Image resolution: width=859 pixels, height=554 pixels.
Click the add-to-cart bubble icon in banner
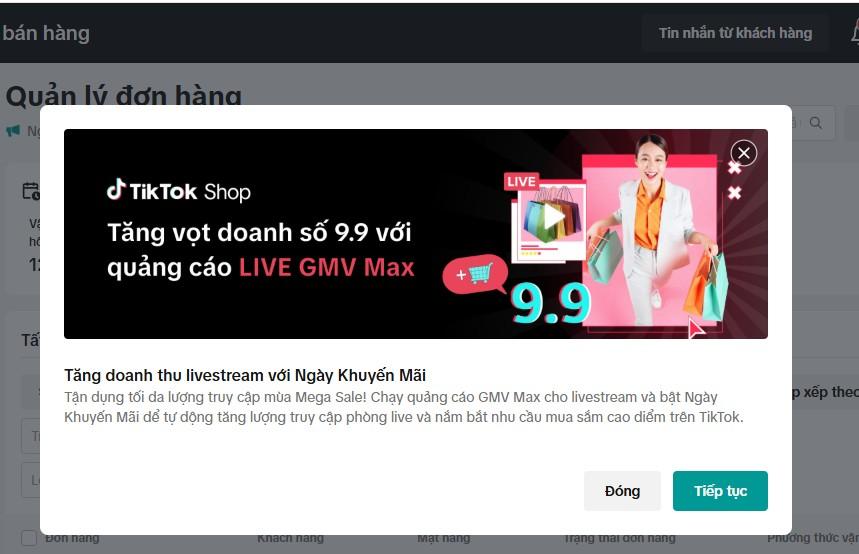(x=475, y=274)
